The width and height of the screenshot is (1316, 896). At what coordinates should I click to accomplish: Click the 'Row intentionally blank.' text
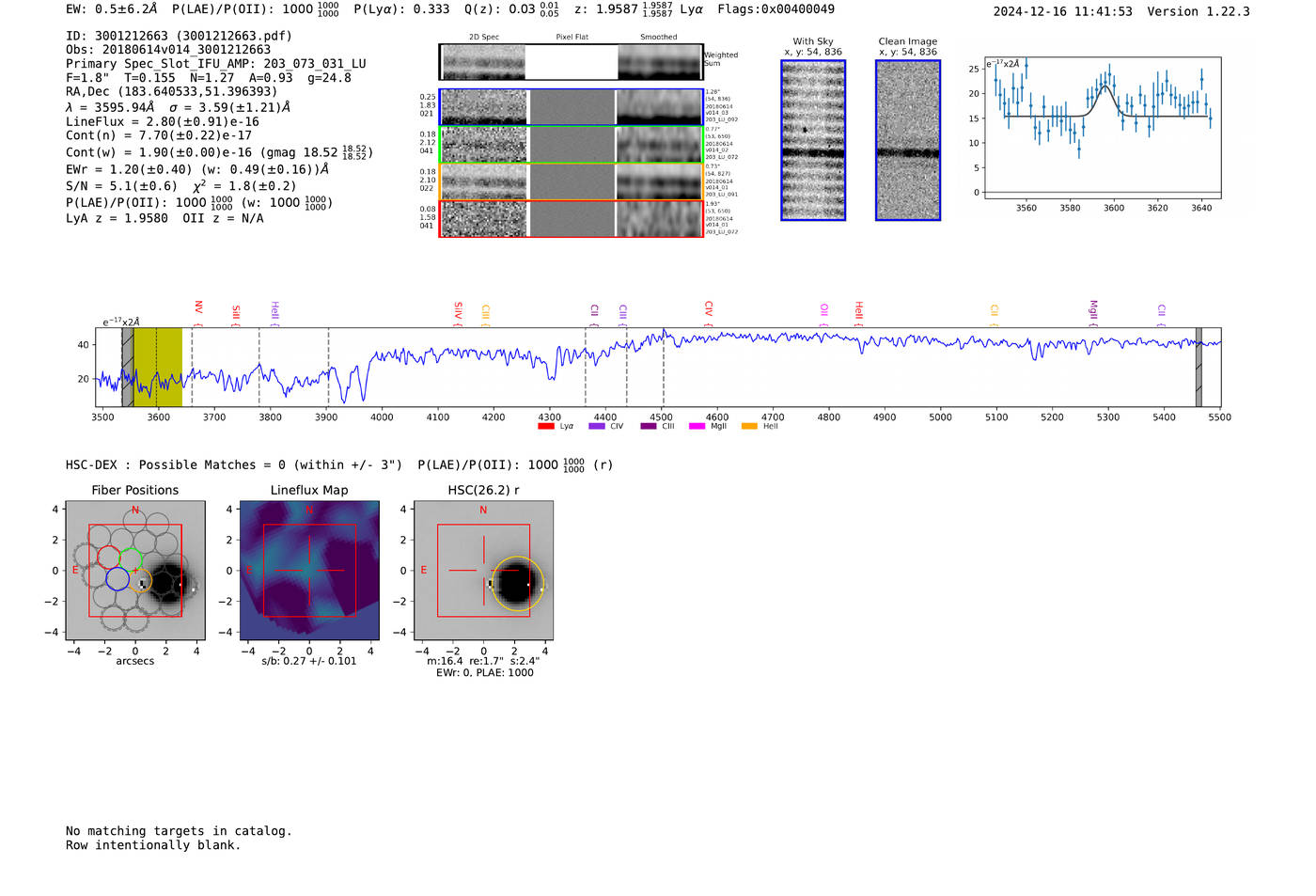coord(153,845)
